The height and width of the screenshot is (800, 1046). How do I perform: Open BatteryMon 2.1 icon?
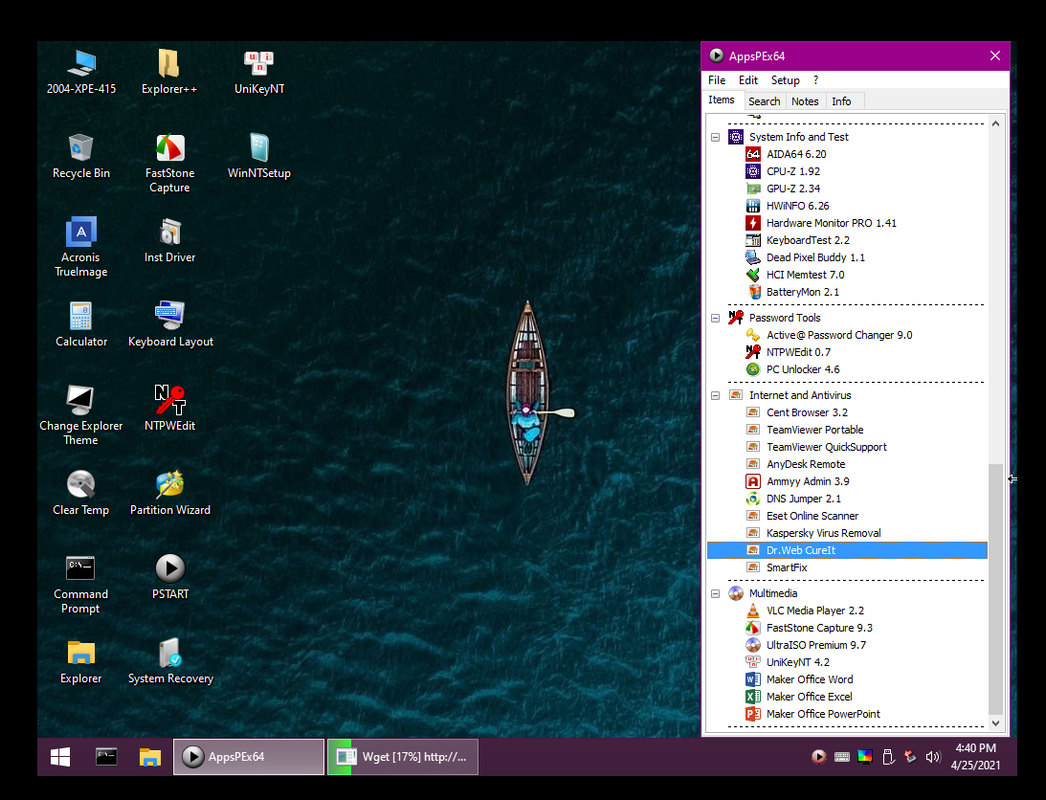(x=752, y=292)
